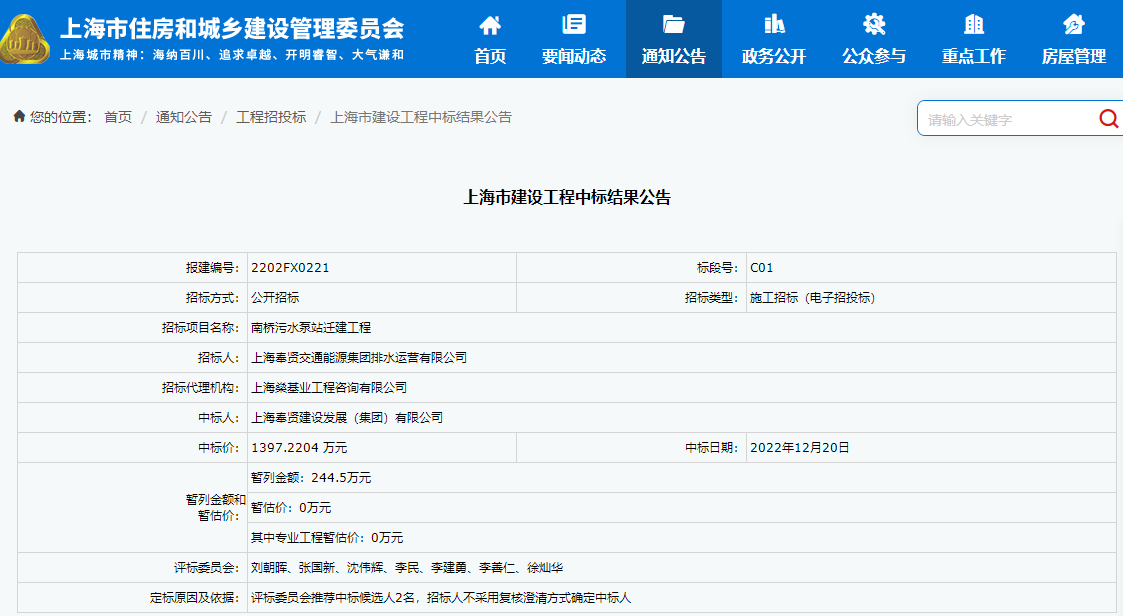Select the 公众参与 menu item
Screen dimensions: 1123x616
pyautogui.click(x=874, y=56)
